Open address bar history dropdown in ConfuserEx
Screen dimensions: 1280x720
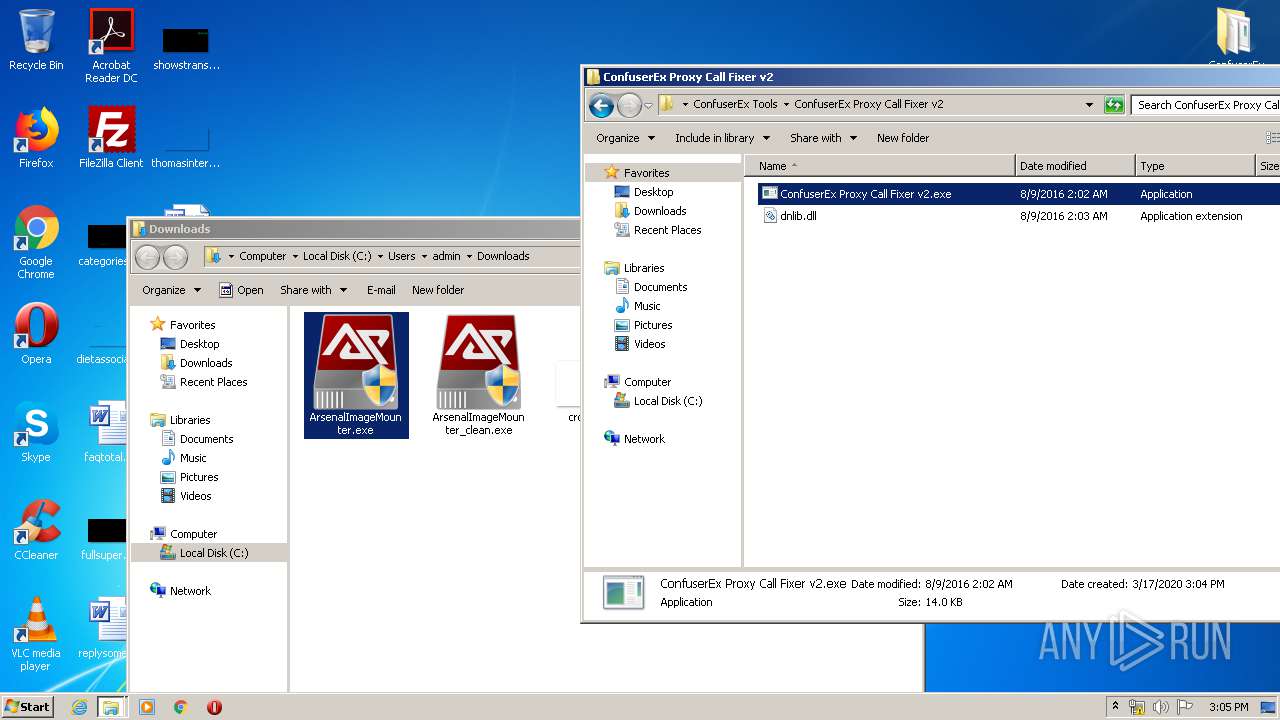pos(1089,104)
